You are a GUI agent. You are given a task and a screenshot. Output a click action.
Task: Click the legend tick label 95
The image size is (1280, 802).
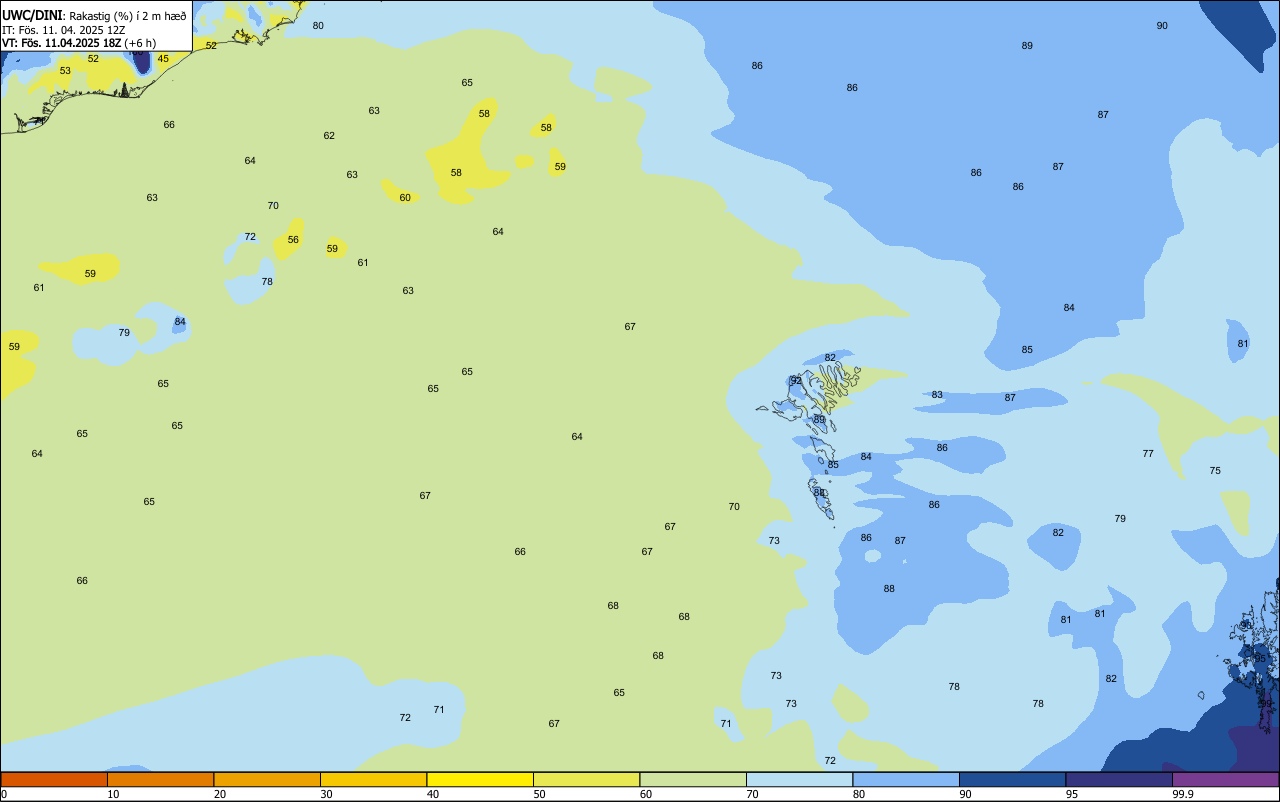pos(1072,794)
